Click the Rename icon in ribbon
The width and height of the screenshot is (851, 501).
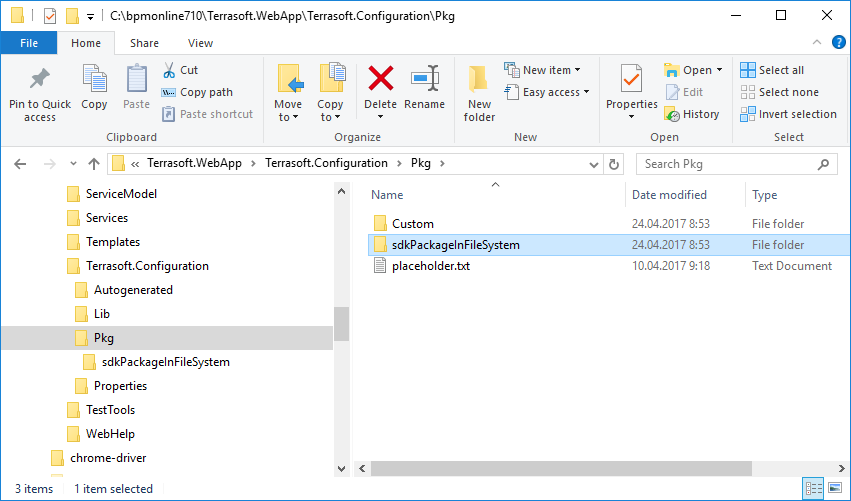pyautogui.click(x=425, y=79)
